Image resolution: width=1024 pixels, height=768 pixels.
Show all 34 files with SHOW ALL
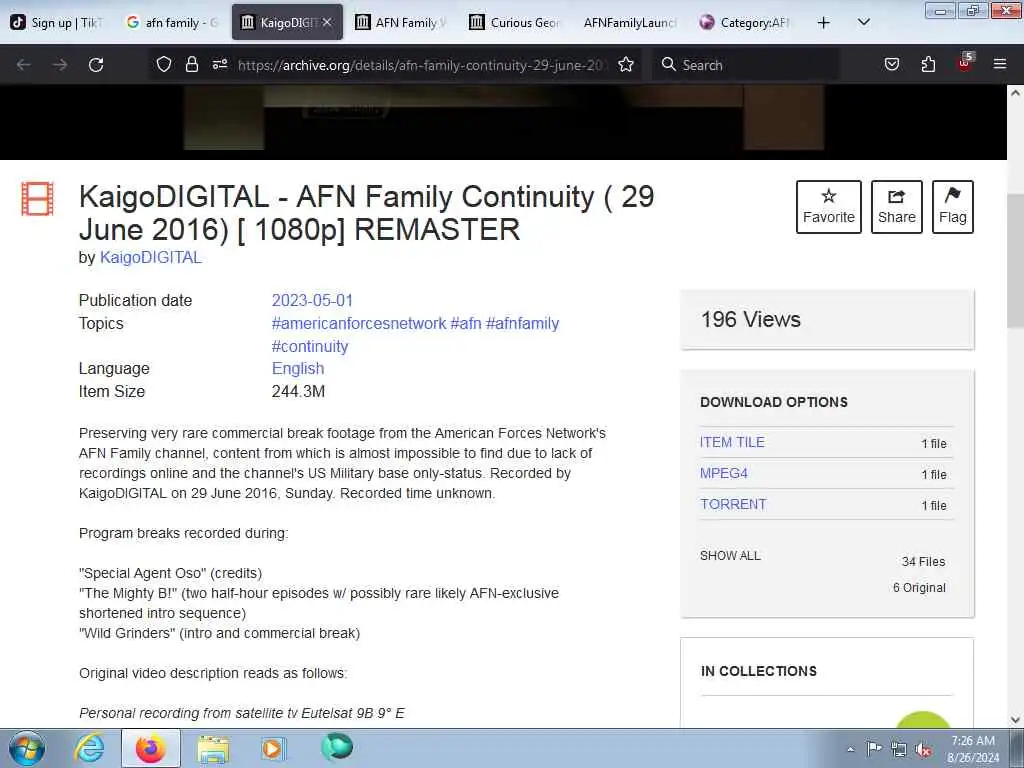point(730,556)
